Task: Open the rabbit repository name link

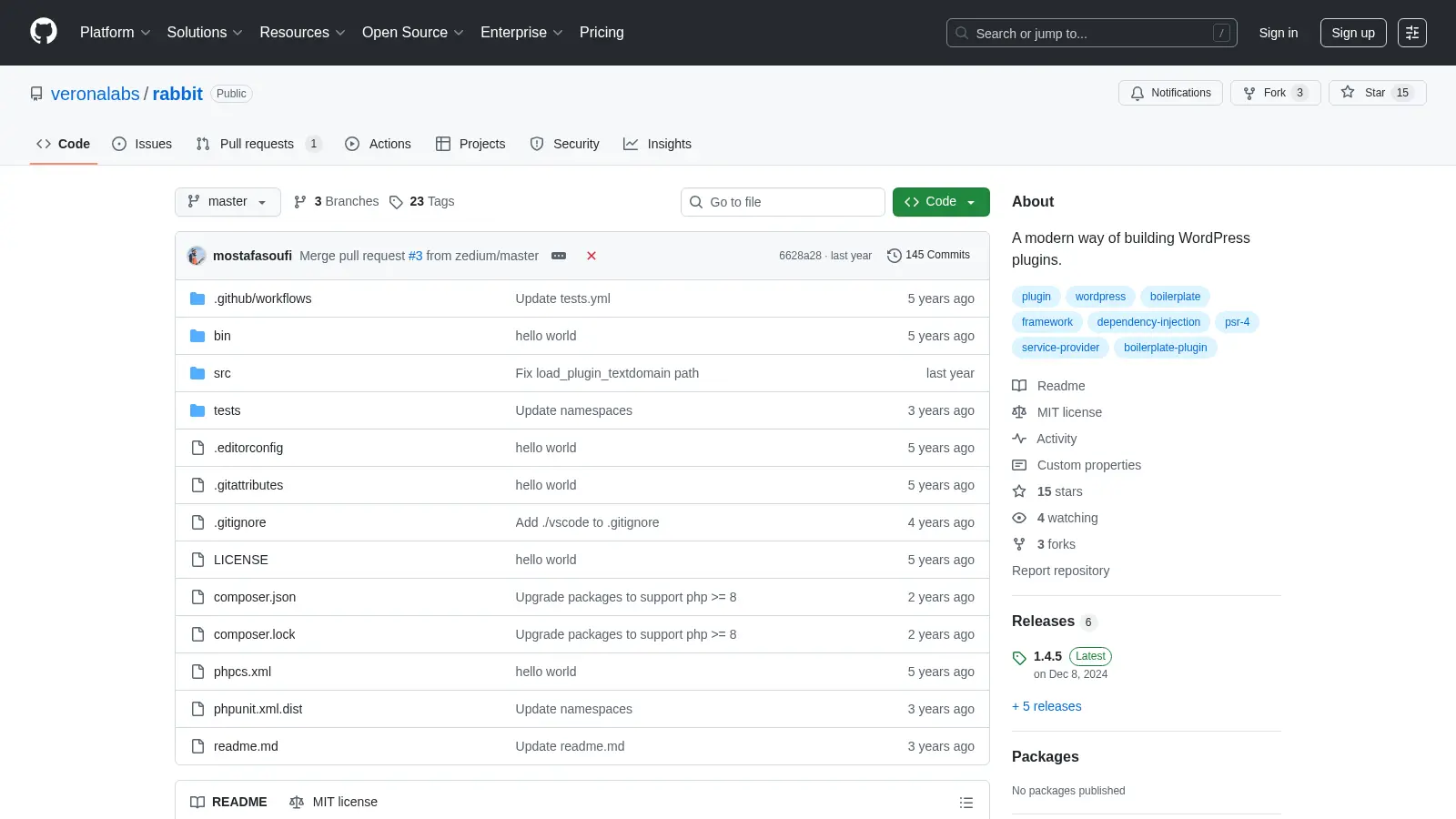Action: pos(177,94)
